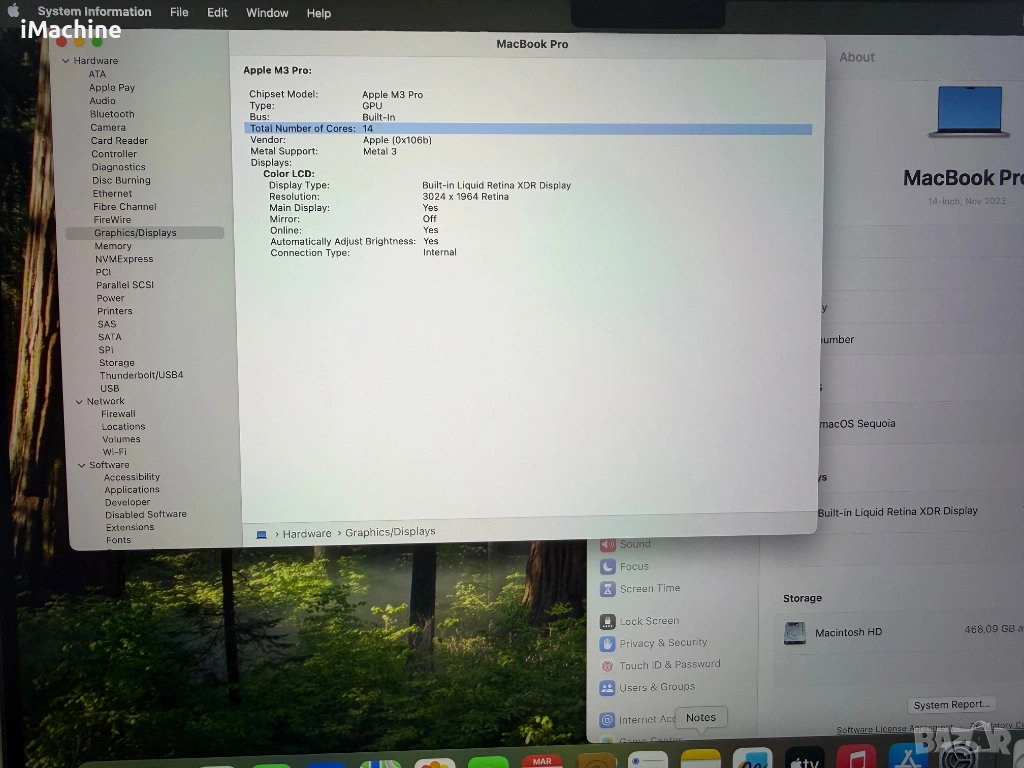Collapse the Hardware section in sidebar

pos(66,61)
